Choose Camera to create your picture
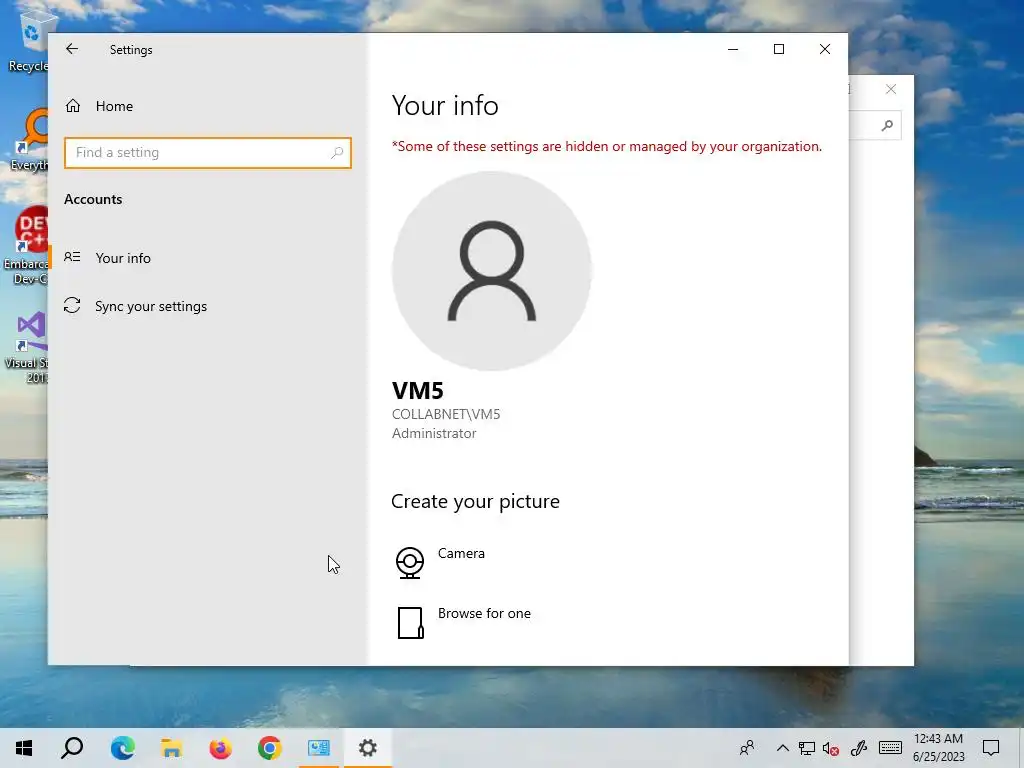 point(461,553)
